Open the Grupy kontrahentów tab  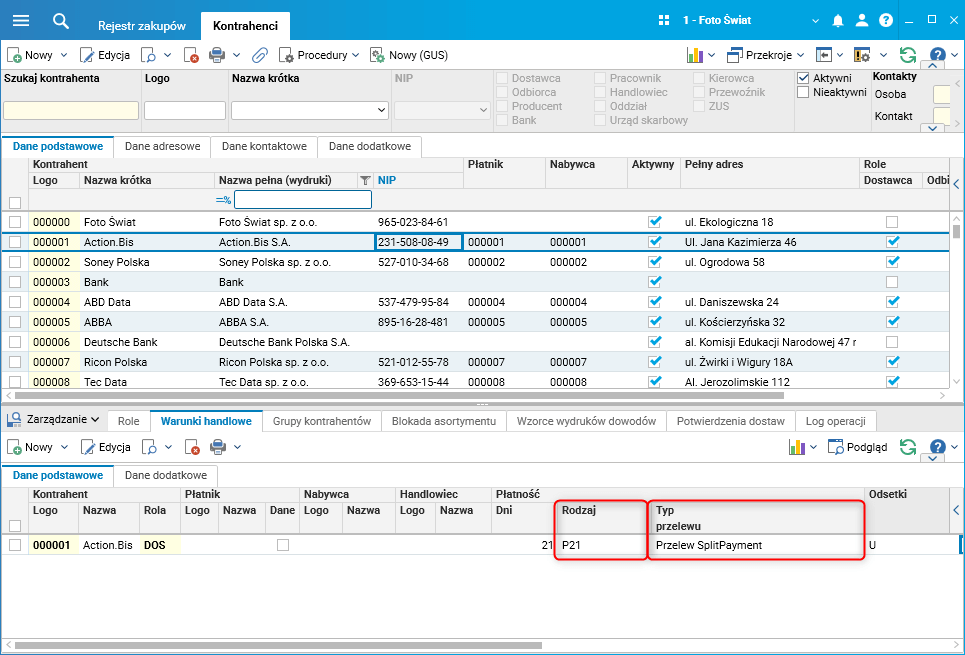(x=322, y=421)
